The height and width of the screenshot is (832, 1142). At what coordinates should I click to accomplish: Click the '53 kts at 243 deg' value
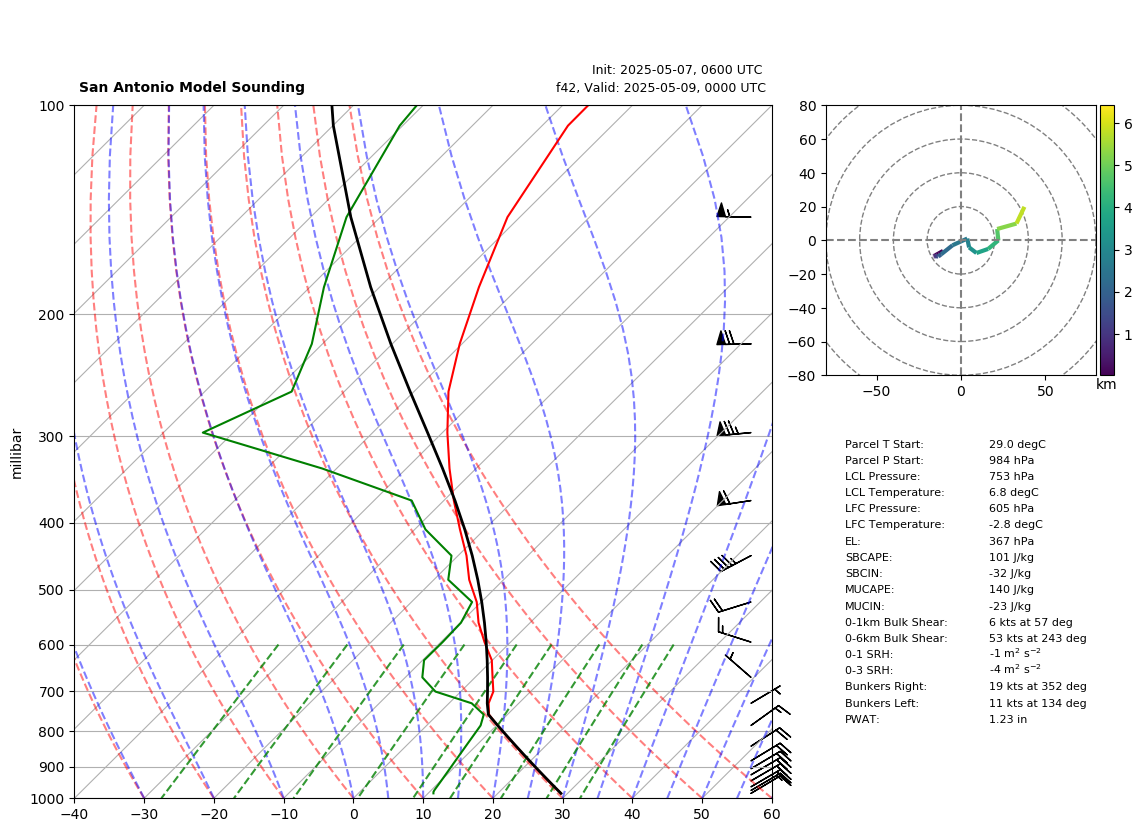pyautogui.click(x=1038, y=638)
